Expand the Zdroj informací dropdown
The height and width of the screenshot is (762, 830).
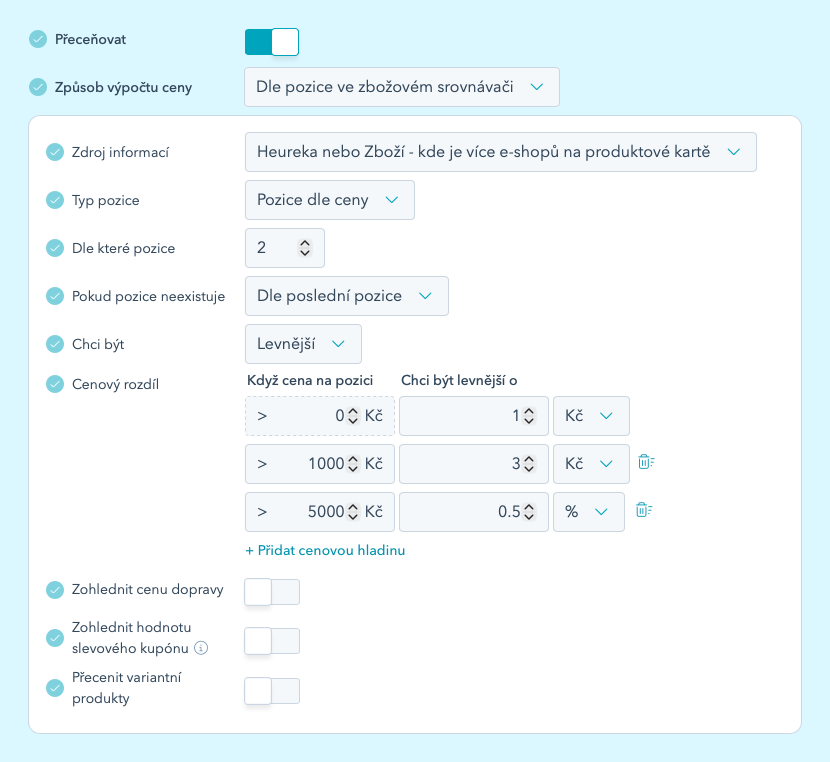pyautogui.click(x=501, y=152)
